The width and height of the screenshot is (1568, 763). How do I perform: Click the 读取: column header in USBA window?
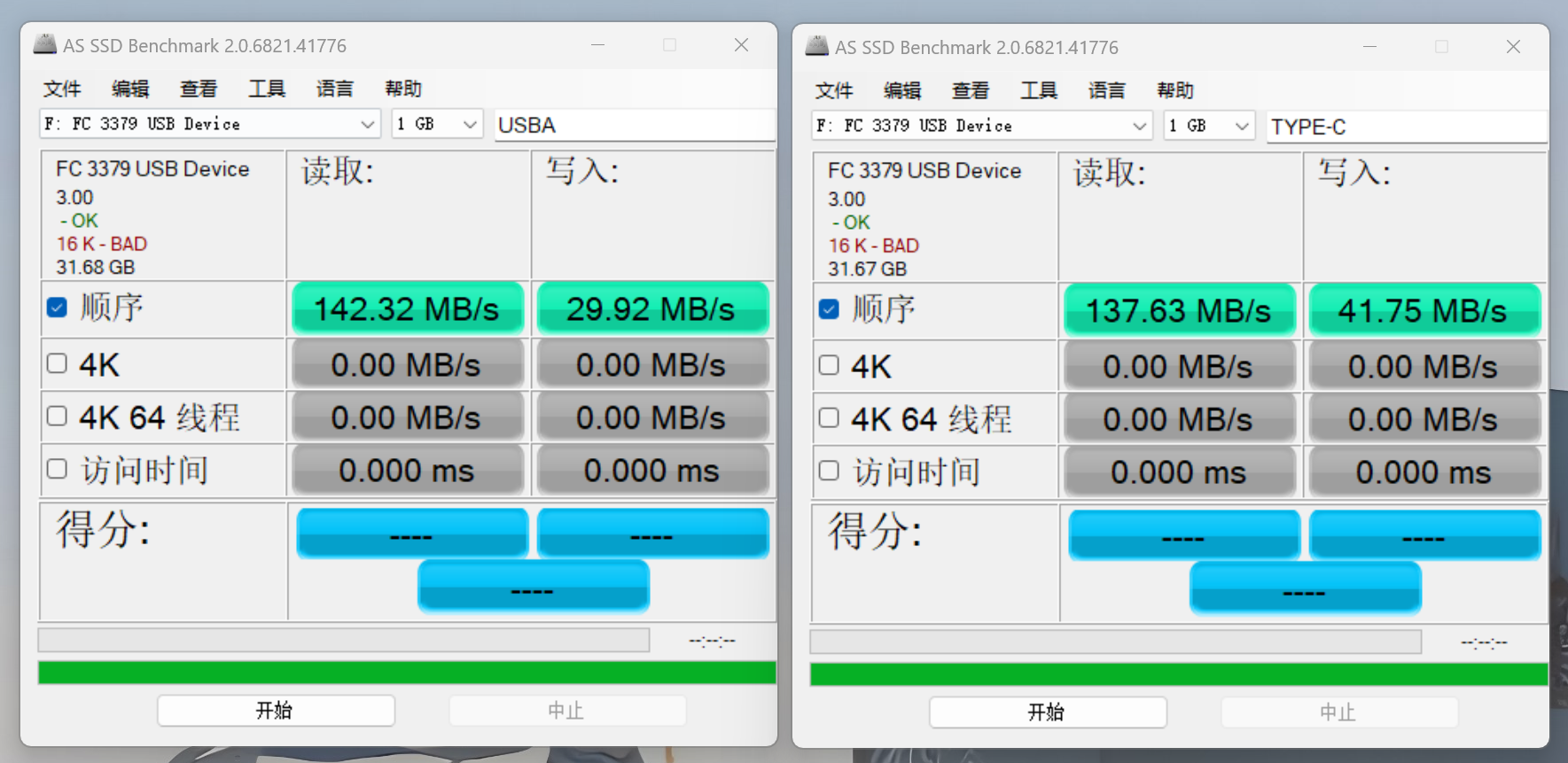click(338, 170)
